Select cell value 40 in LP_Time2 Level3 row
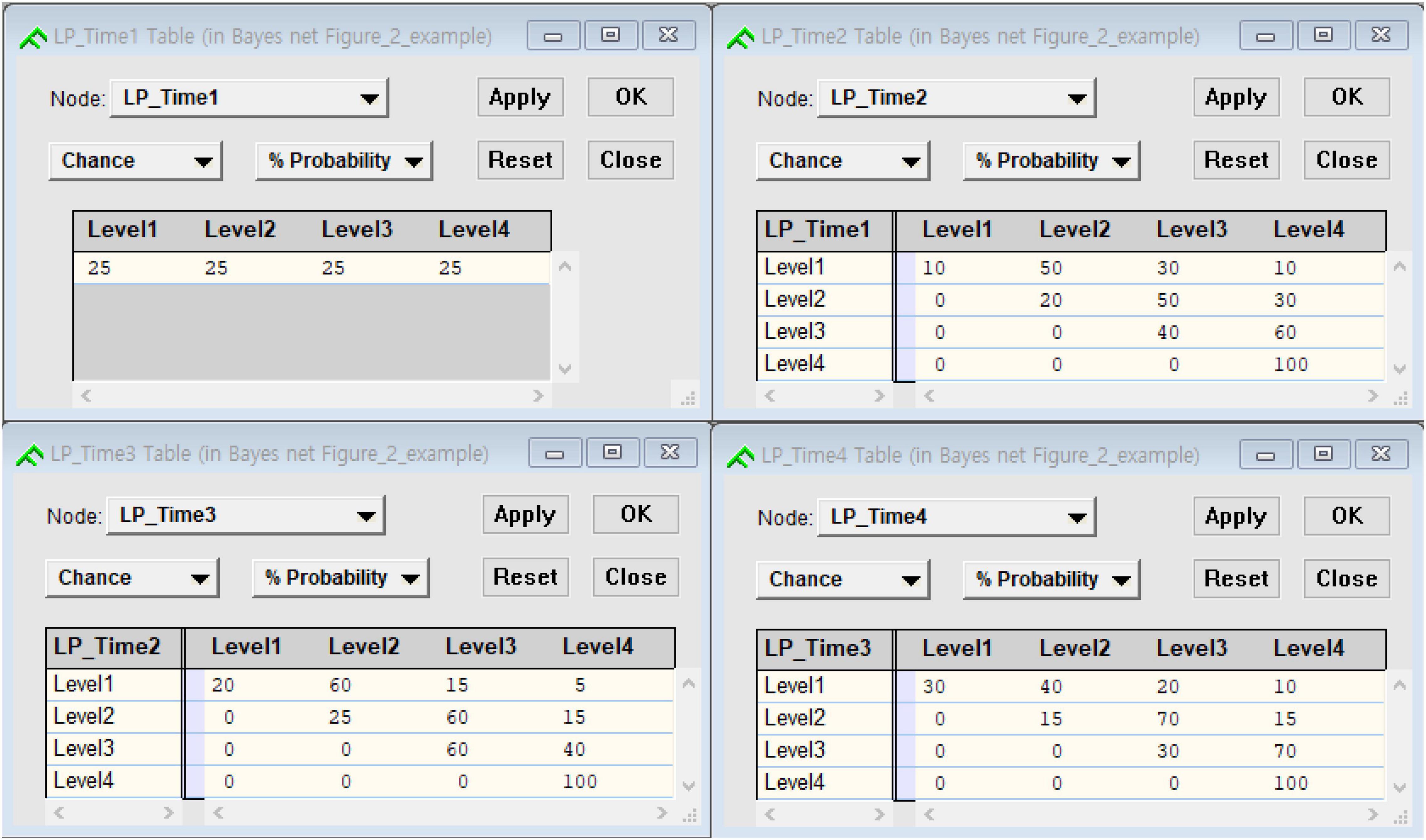The height and width of the screenshot is (840, 1426). tap(1168, 332)
